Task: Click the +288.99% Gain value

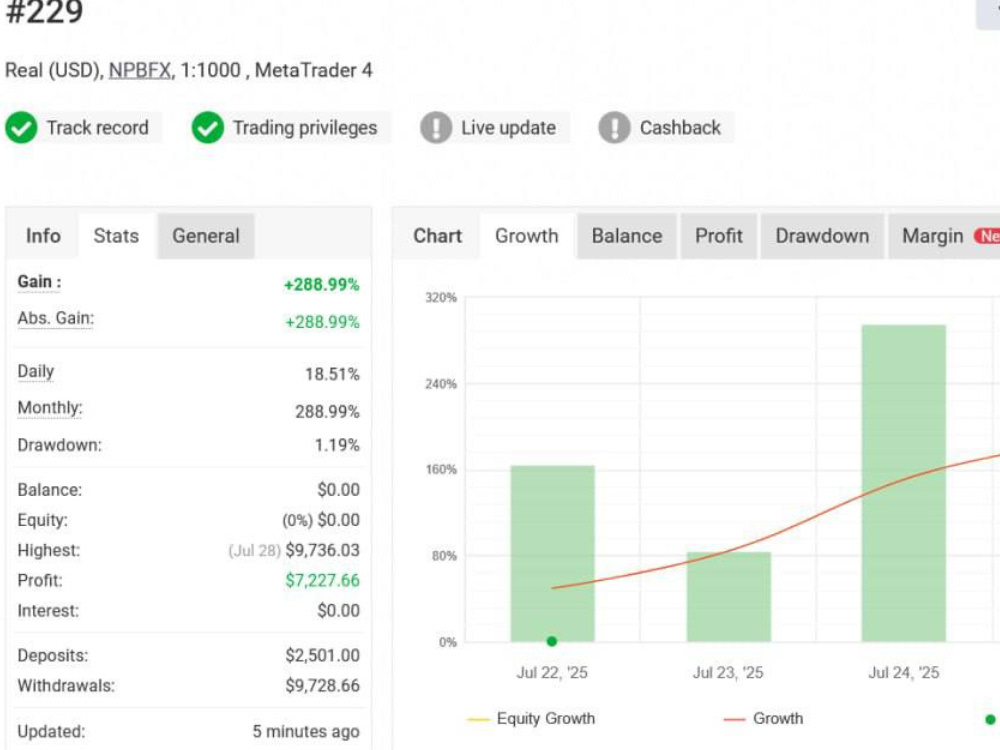Action: point(321,284)
